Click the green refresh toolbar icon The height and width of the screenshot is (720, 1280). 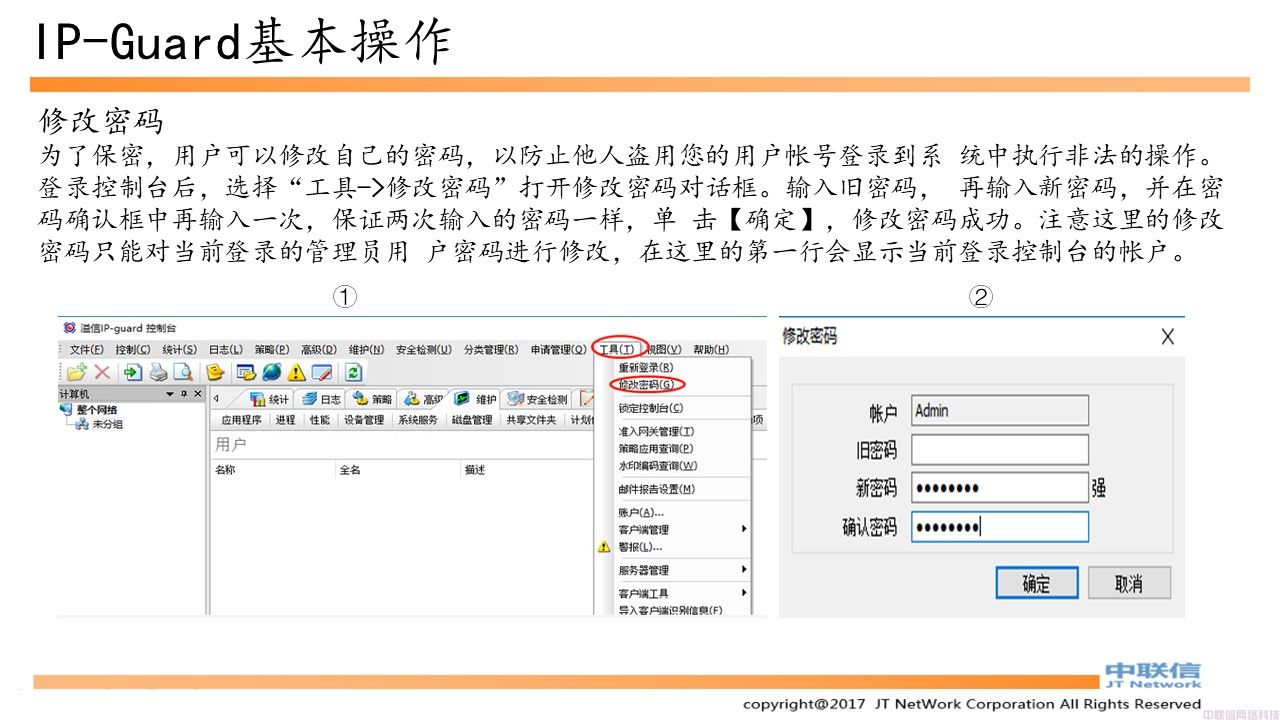[353, 372]
